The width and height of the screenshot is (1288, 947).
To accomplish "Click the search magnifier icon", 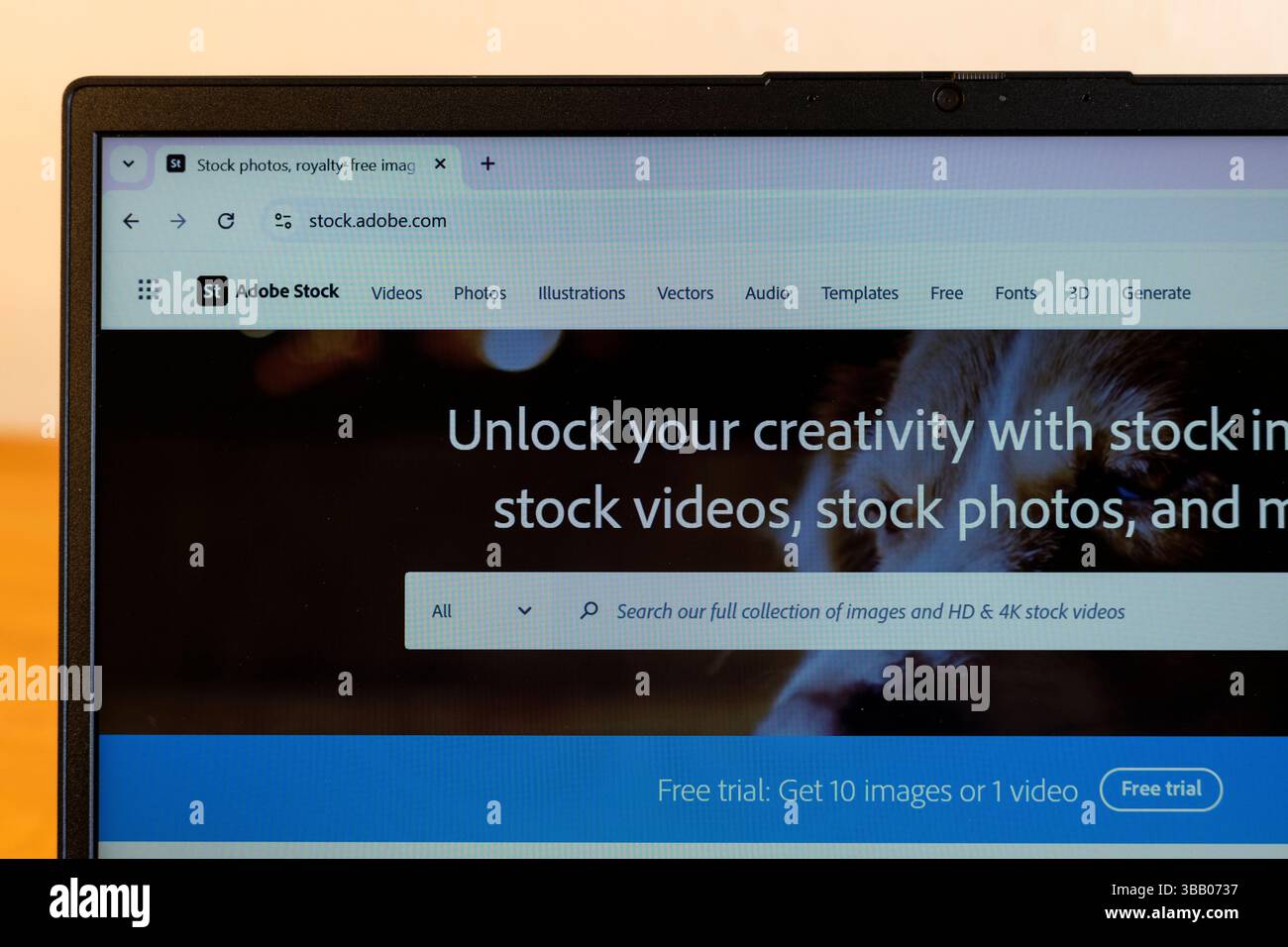I will click(589, 610).
